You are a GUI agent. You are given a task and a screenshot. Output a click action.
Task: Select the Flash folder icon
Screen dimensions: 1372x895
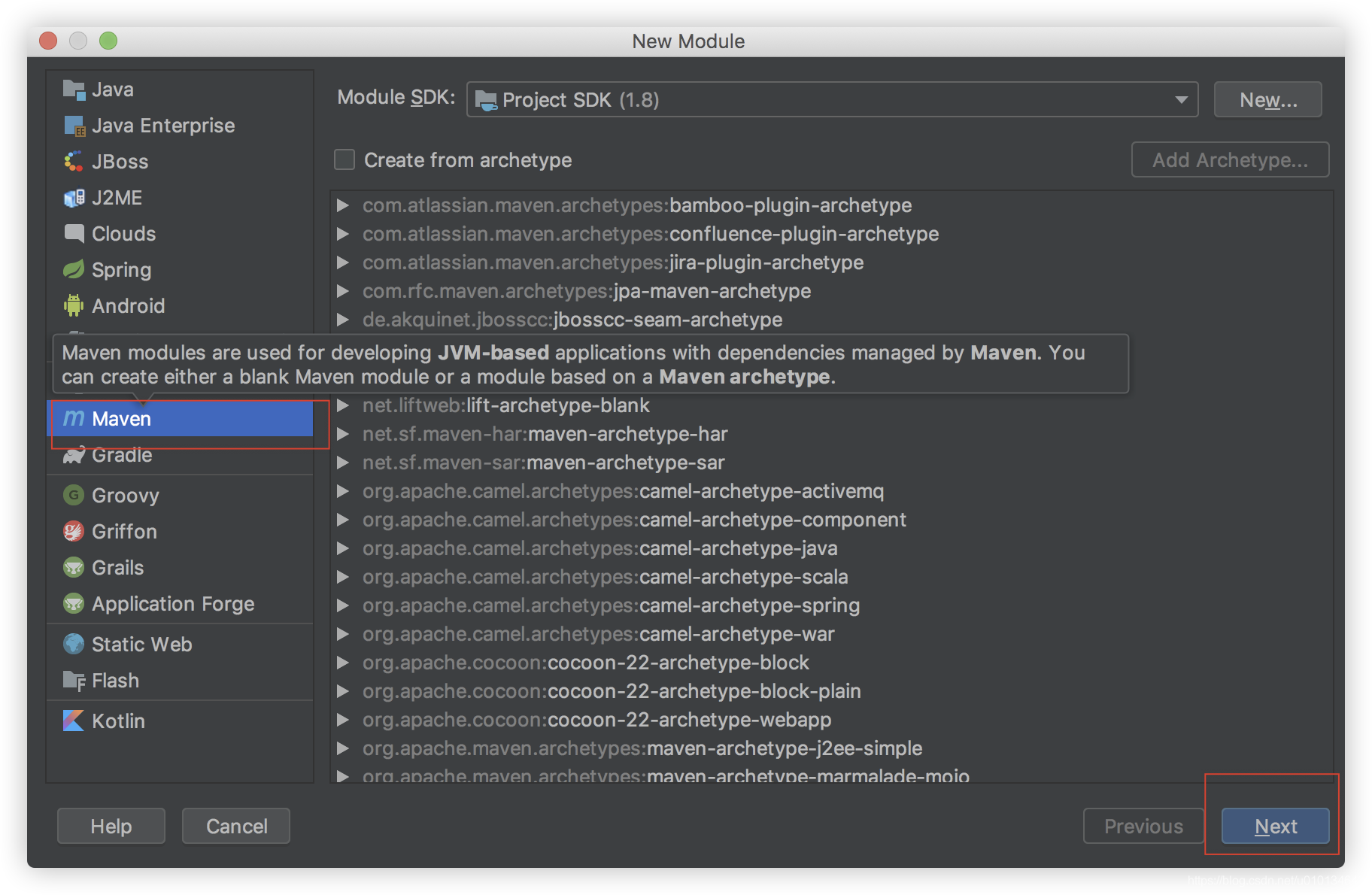(74, 681)
